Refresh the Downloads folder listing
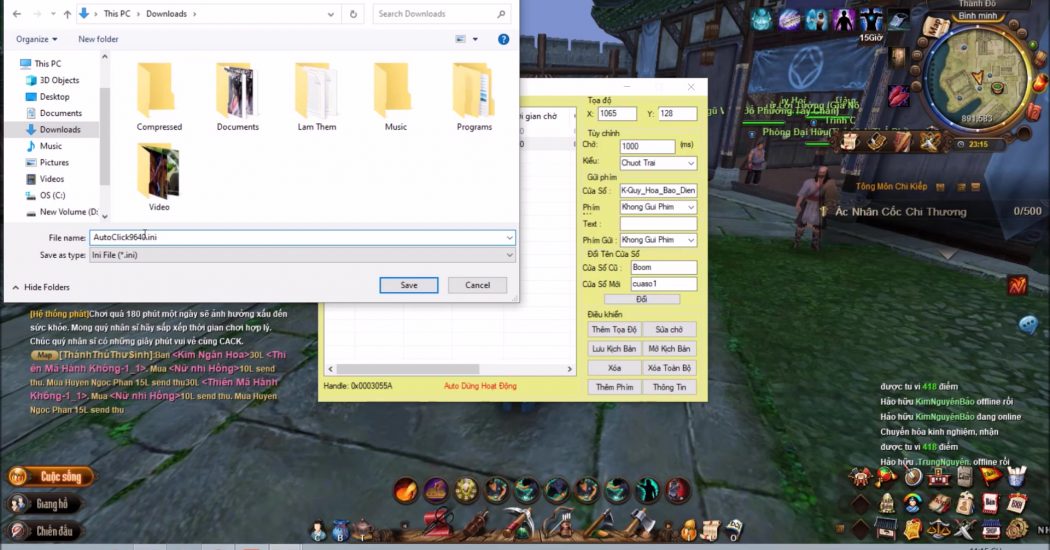 (x=353, y=13)
